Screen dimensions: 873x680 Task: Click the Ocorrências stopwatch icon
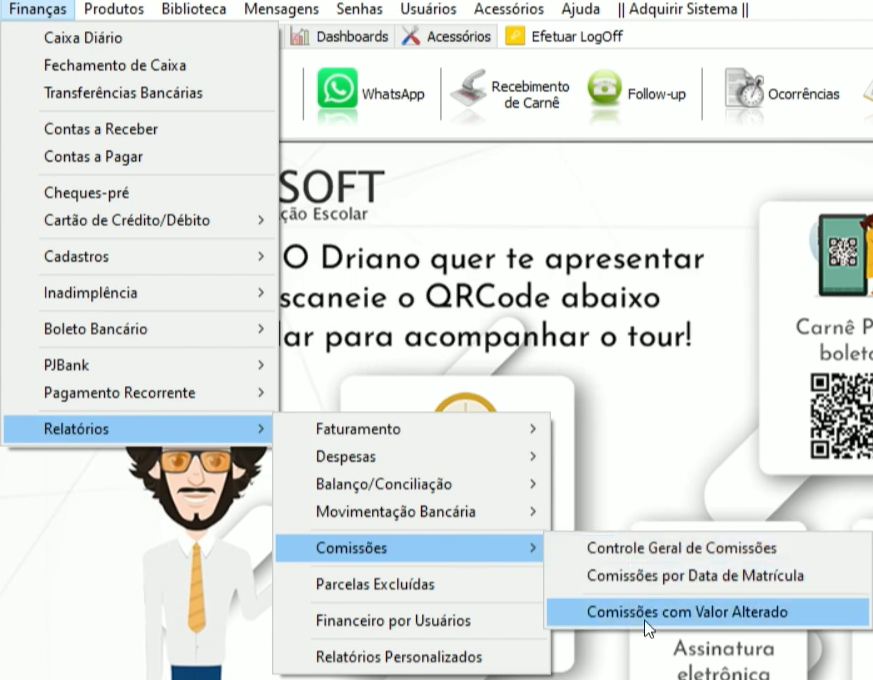744,88
